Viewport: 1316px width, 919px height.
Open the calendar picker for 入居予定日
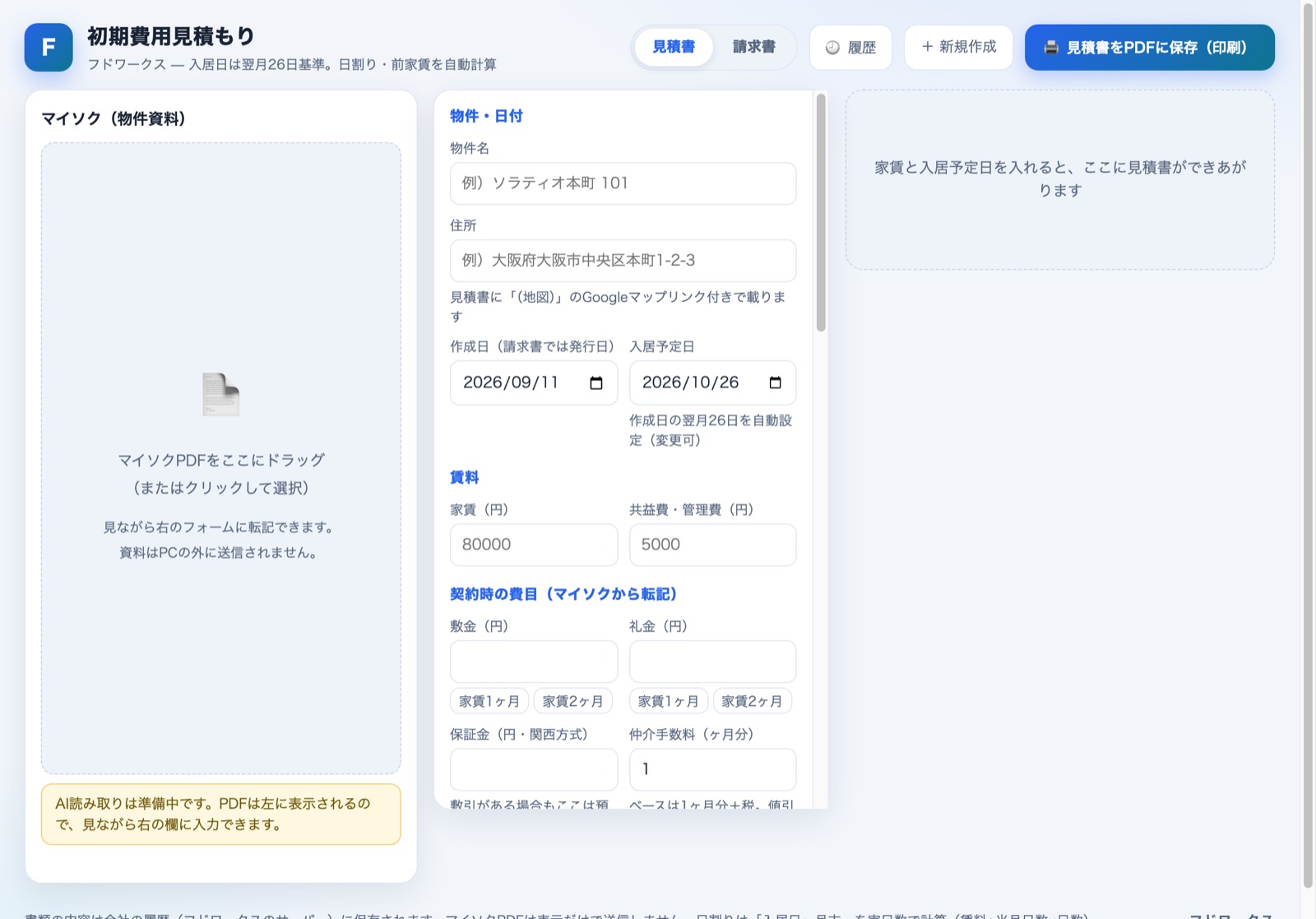775,383
